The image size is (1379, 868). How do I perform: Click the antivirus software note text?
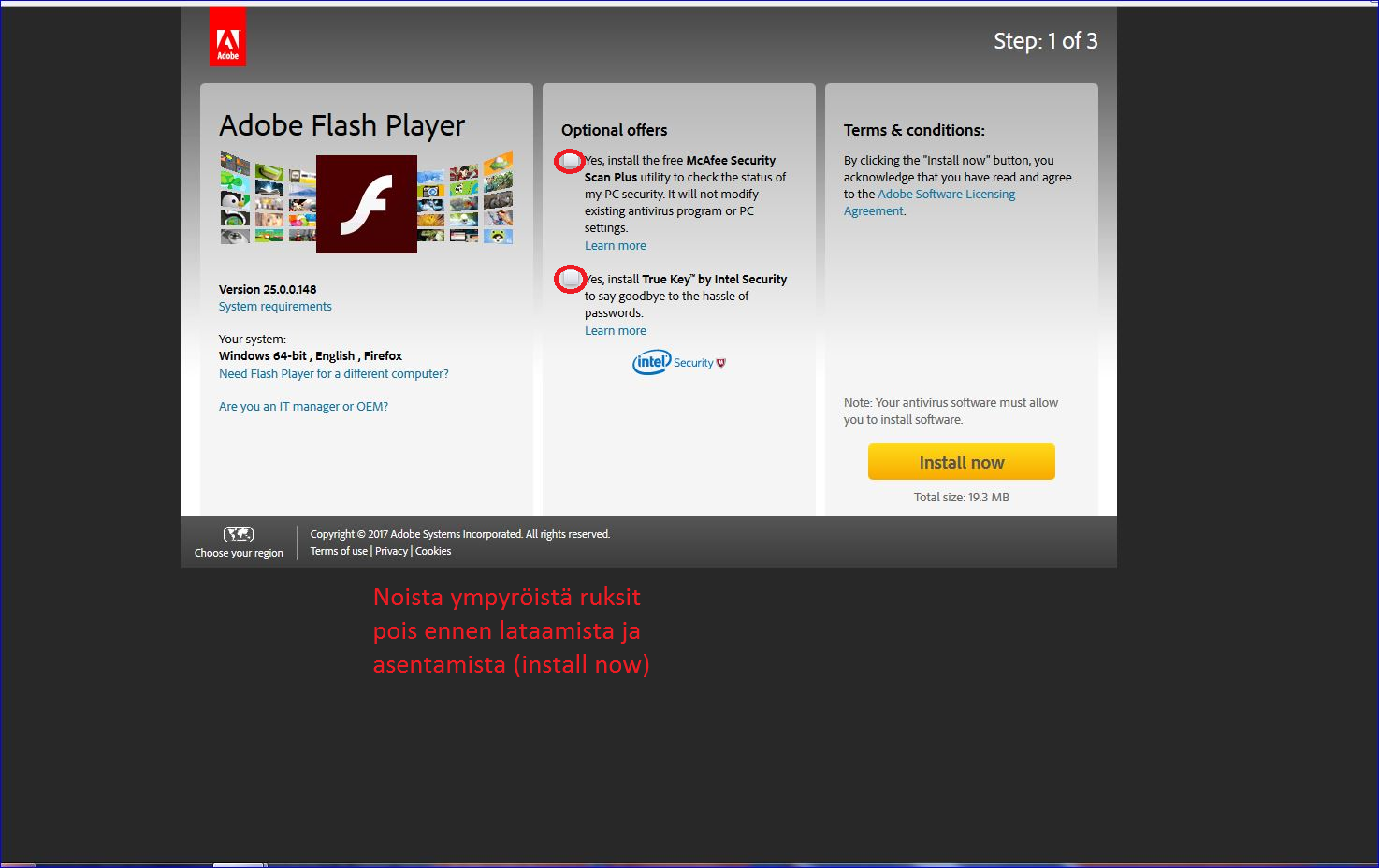pos(951,411)
